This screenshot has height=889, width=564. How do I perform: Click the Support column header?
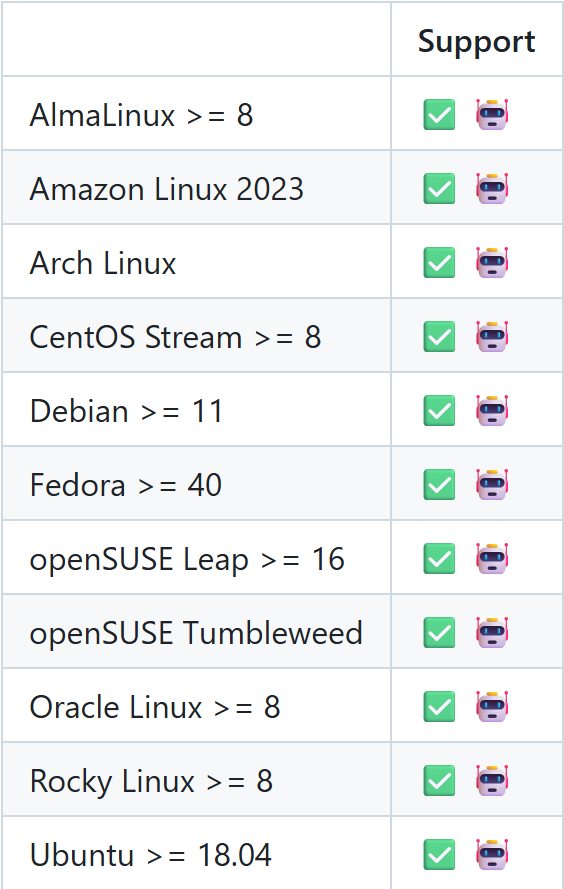(477, 41)
